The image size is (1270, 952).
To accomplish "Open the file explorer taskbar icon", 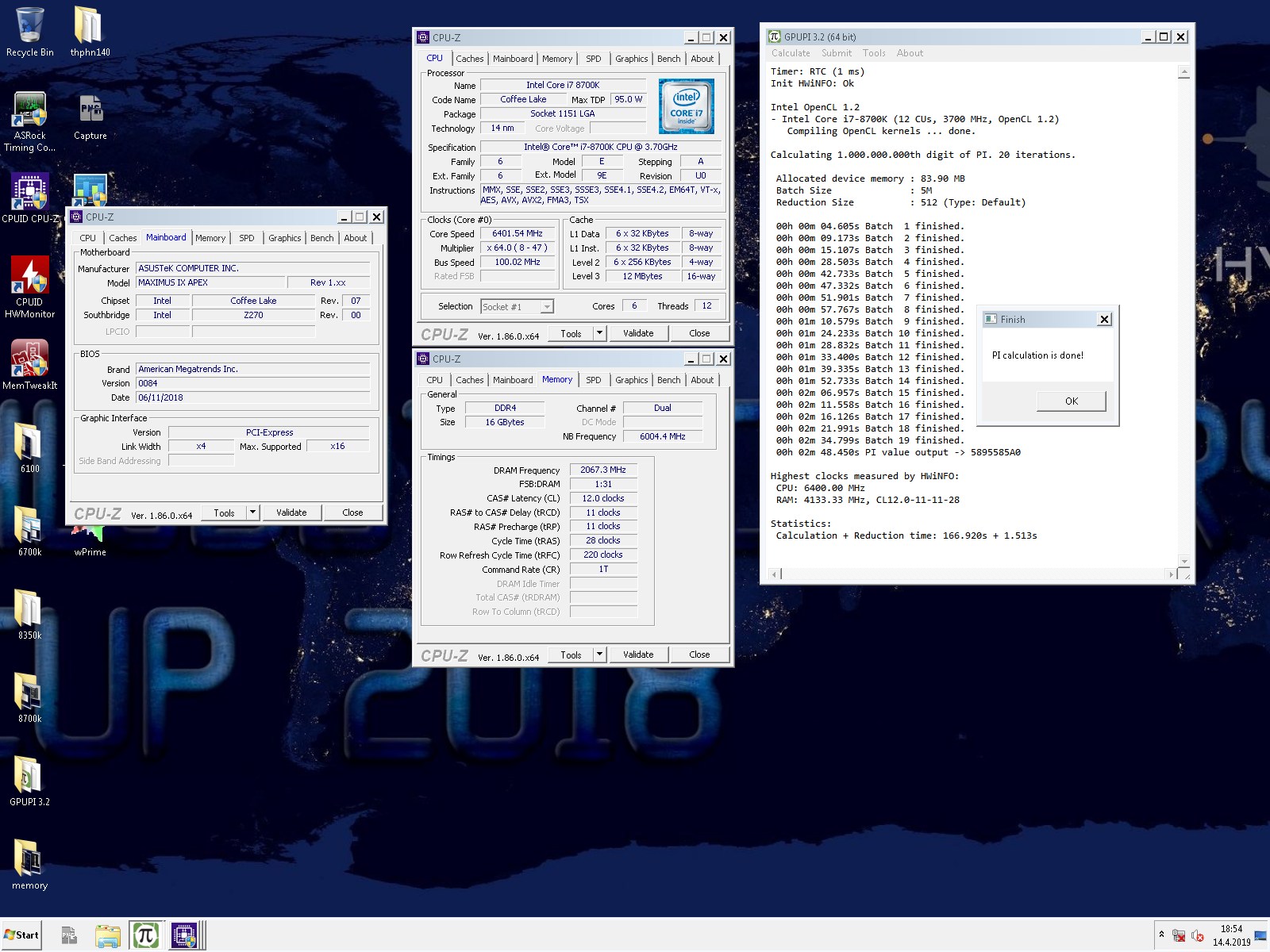I will [107, 936].
